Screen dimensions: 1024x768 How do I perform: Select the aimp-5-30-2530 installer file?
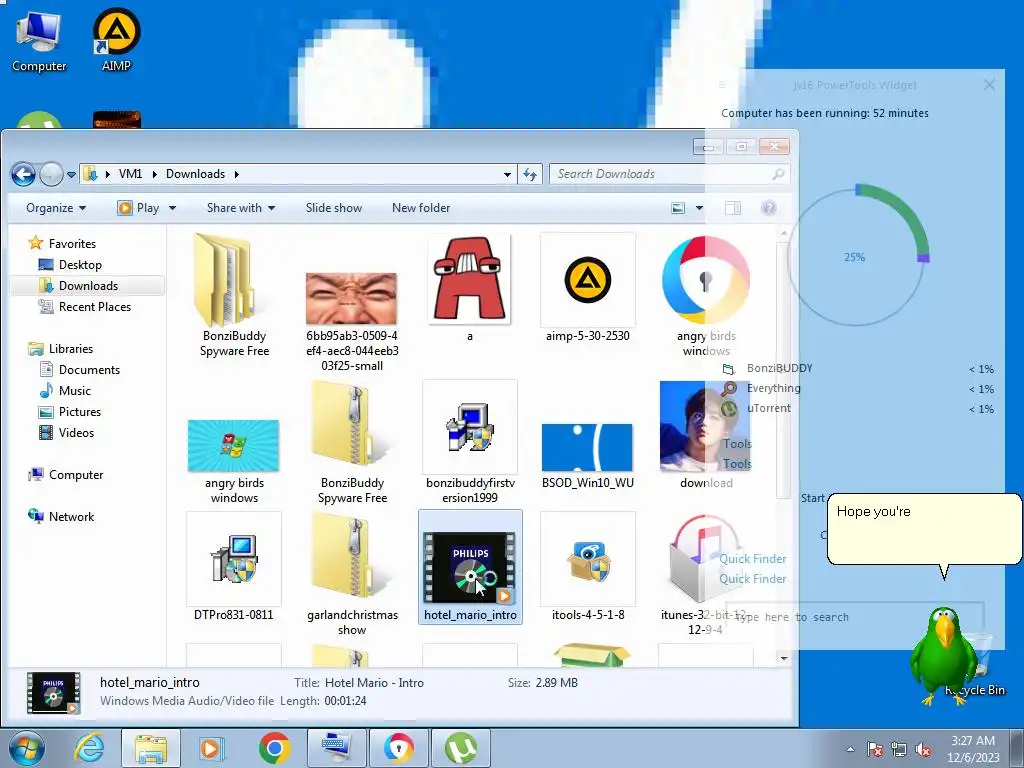[x=588, y=289]
